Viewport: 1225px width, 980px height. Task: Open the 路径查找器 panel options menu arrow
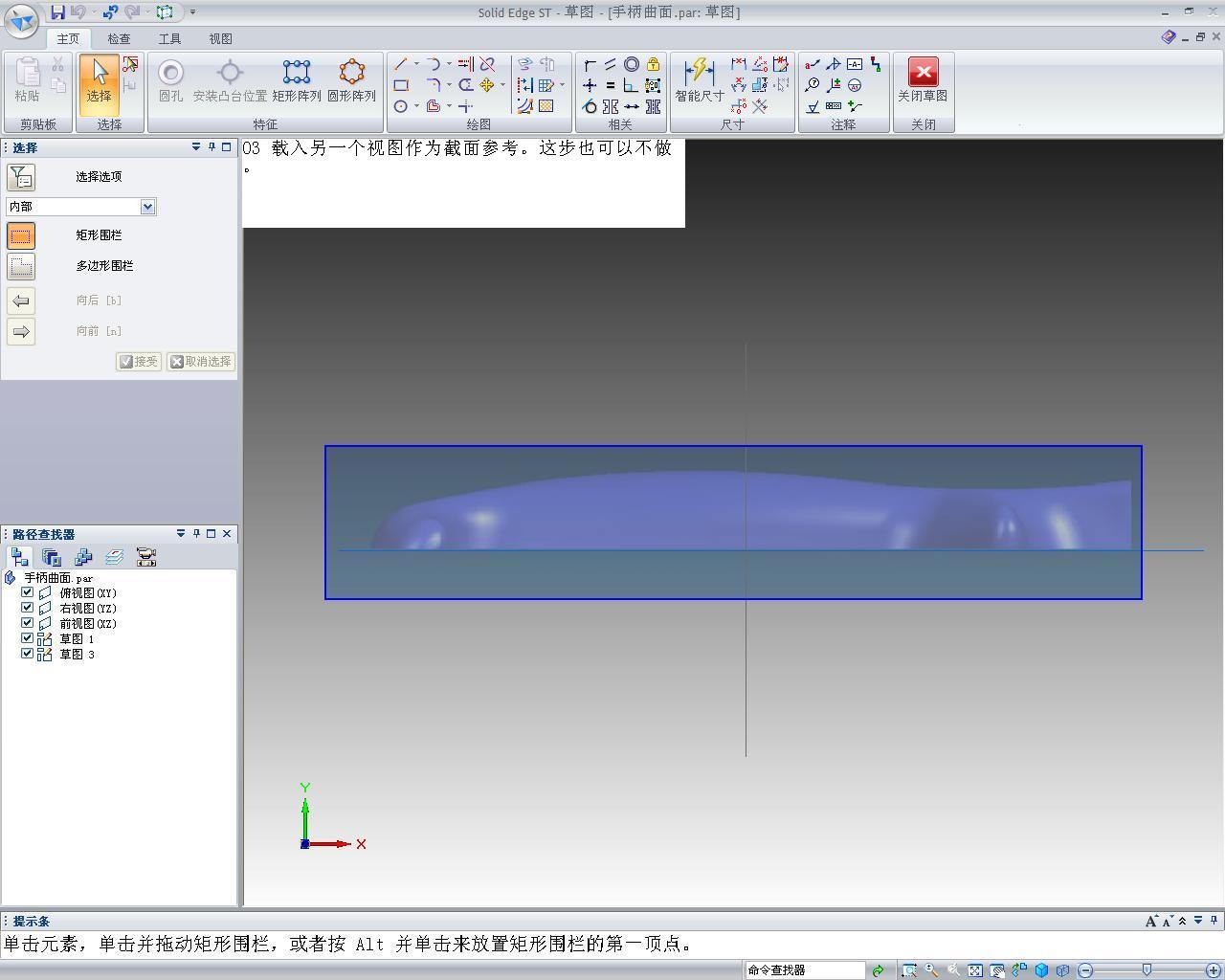click(x=181, y=534)
